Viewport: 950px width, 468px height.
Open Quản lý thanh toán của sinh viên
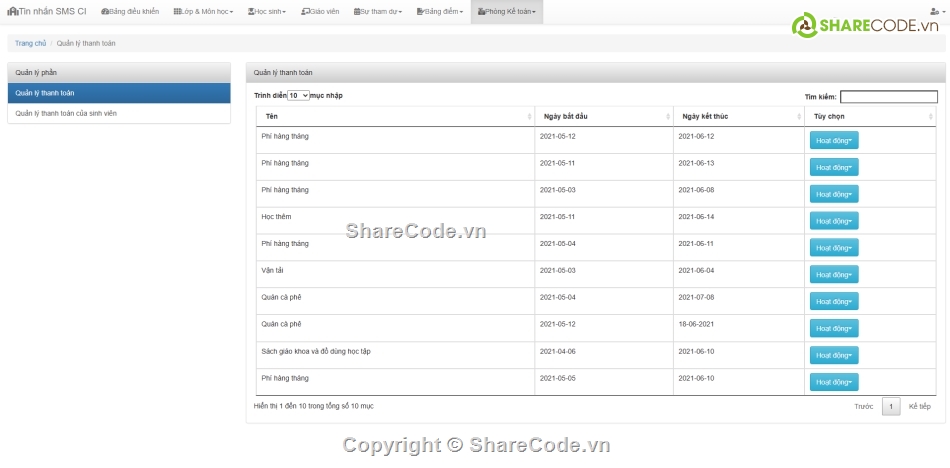pyautogui.click(x=119, y=113)
